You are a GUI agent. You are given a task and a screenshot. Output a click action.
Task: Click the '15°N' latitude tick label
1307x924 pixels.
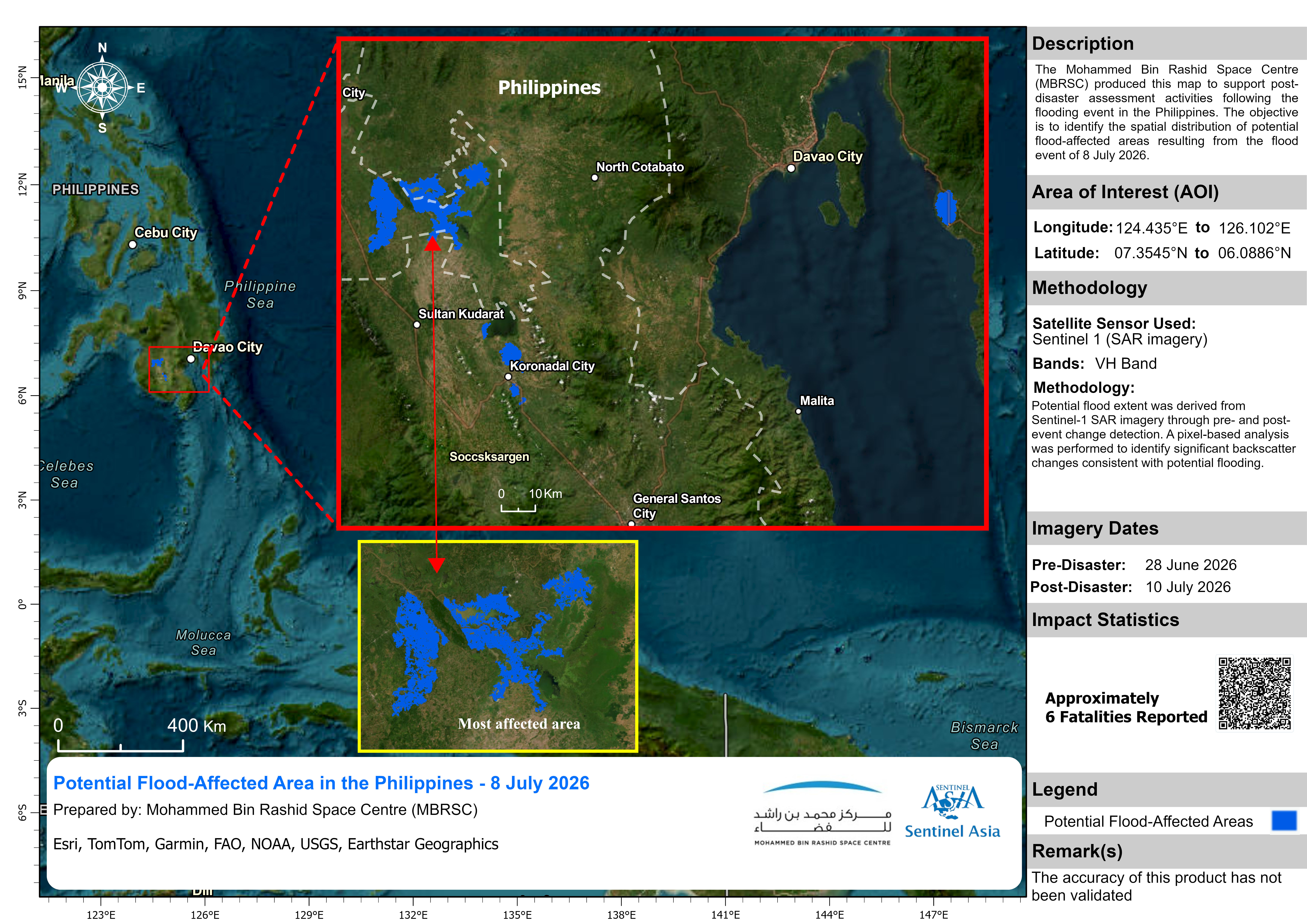click(x=23, y=77)
